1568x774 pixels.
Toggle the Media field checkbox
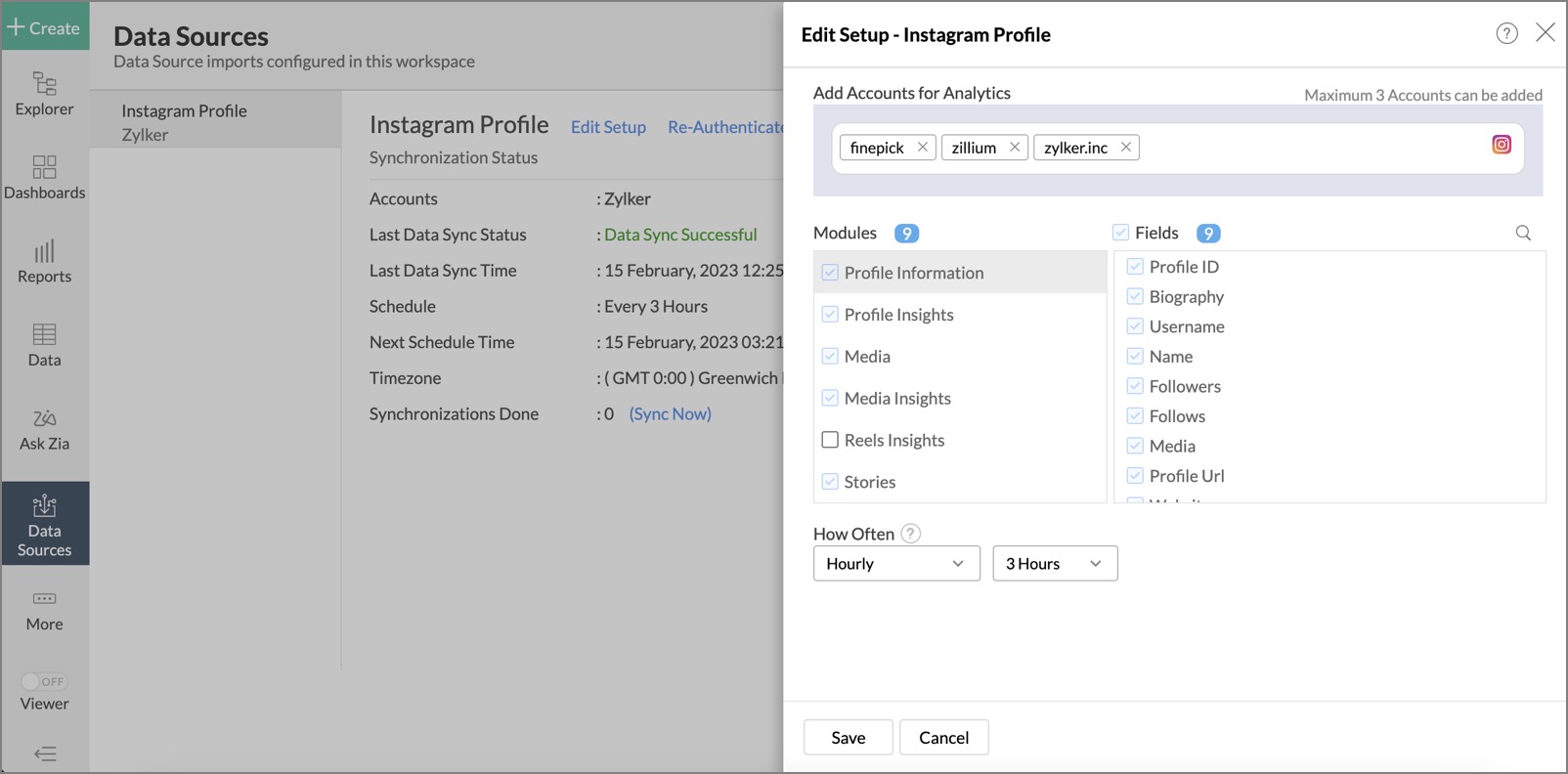[x=1135, y=446]
